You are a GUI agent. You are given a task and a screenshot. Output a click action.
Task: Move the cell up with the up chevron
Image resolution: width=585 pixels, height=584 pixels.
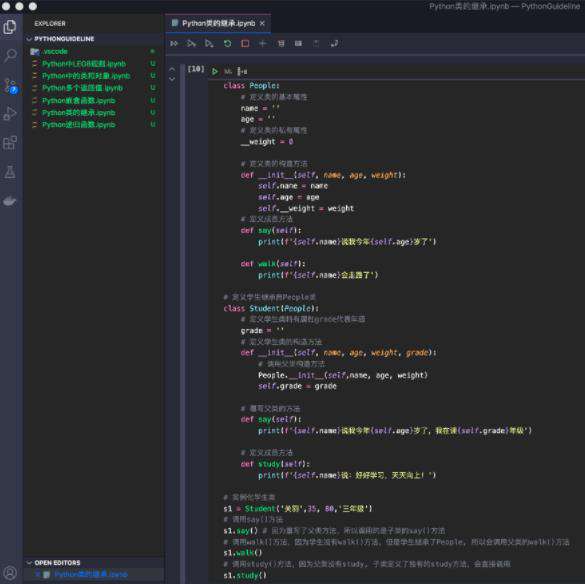point(172,69)
